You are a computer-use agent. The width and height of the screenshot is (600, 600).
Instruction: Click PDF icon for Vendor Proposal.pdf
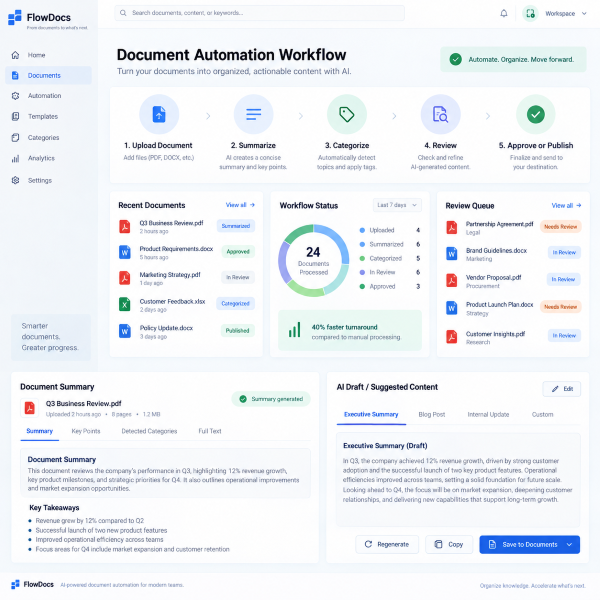click(x=452, y=280)
